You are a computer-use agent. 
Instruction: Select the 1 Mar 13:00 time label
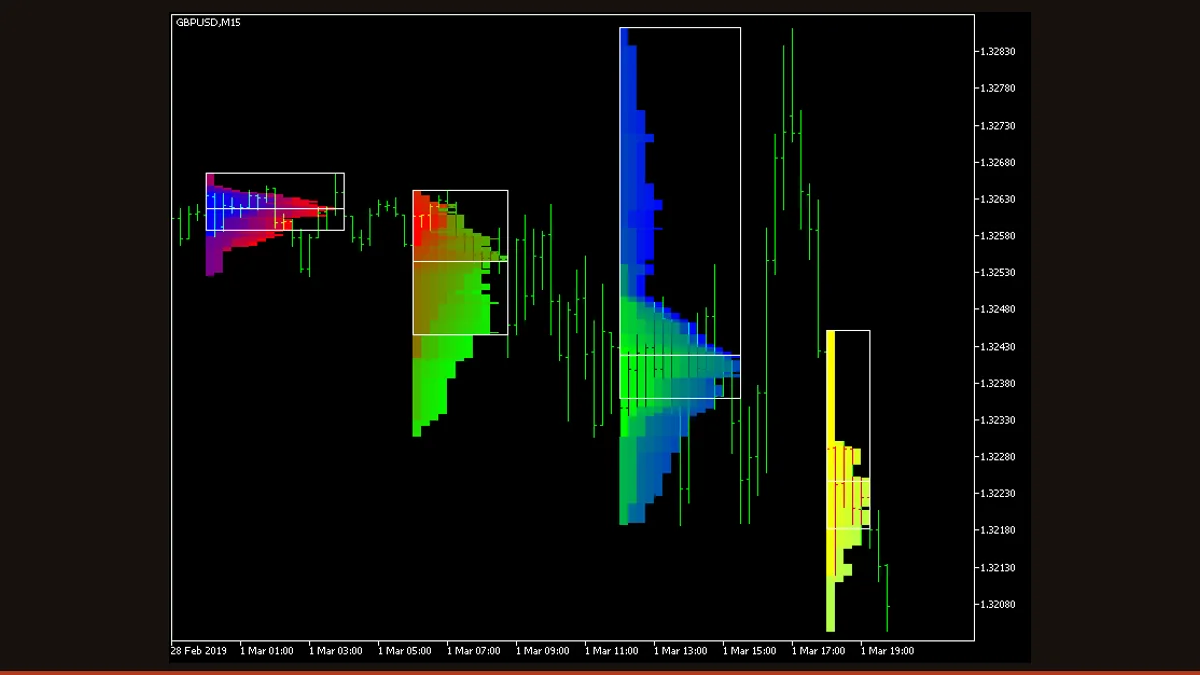(x=681, y=651)
